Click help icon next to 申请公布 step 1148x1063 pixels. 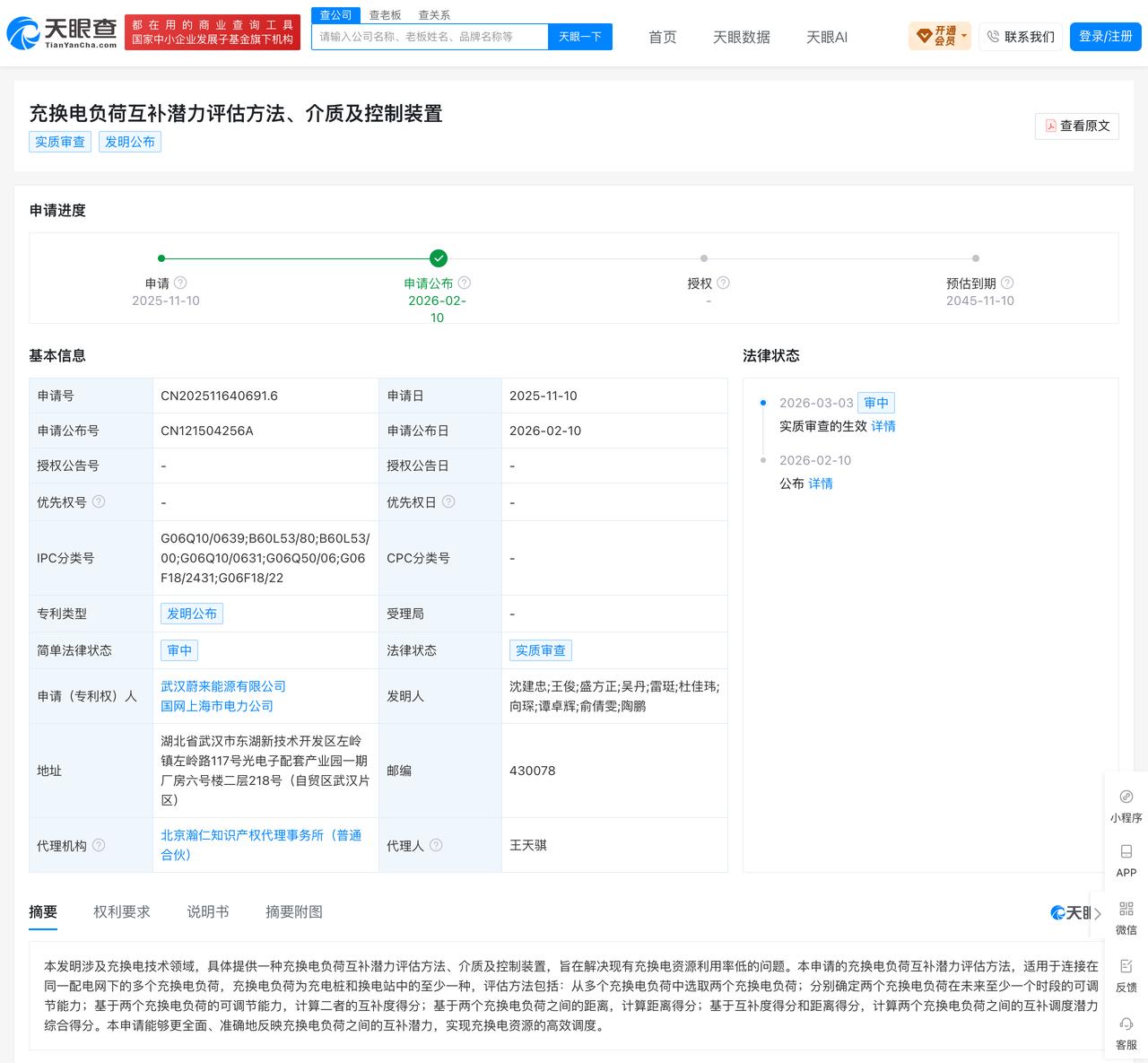click(x=465, y=283)
